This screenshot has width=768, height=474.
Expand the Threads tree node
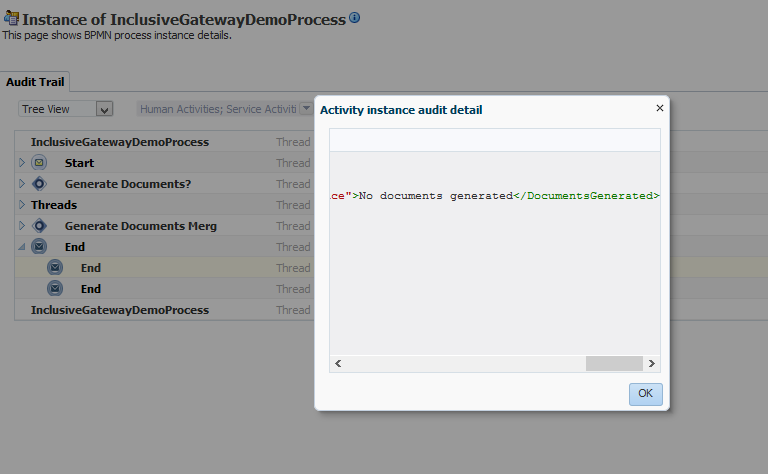coord(22,205)
